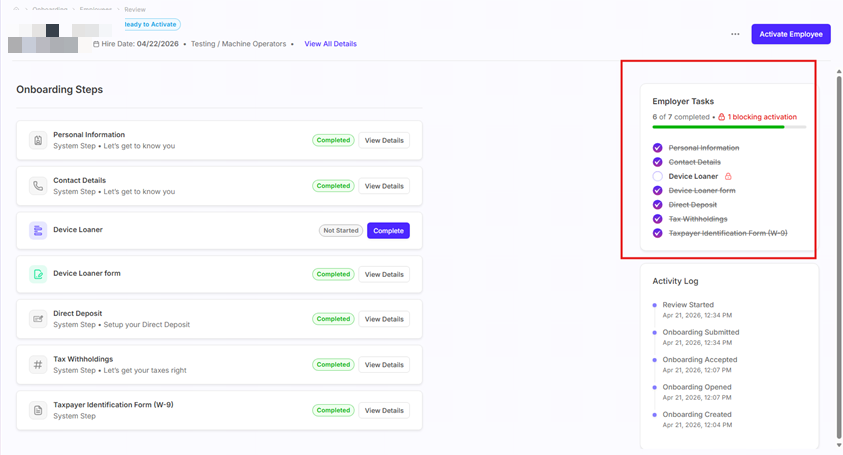Click the Not Started badge on Device Loaner
The image size is (843, 455).
pyautogui.click(x=341, y=231)
